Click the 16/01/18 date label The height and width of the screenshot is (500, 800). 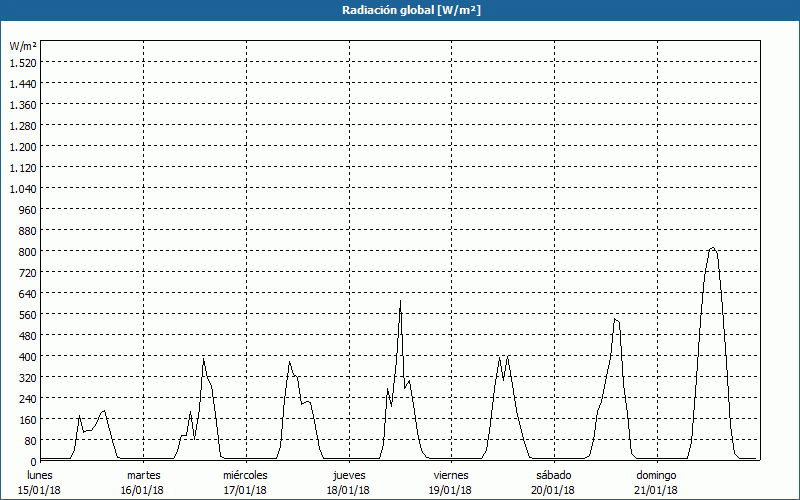(142, 490)
